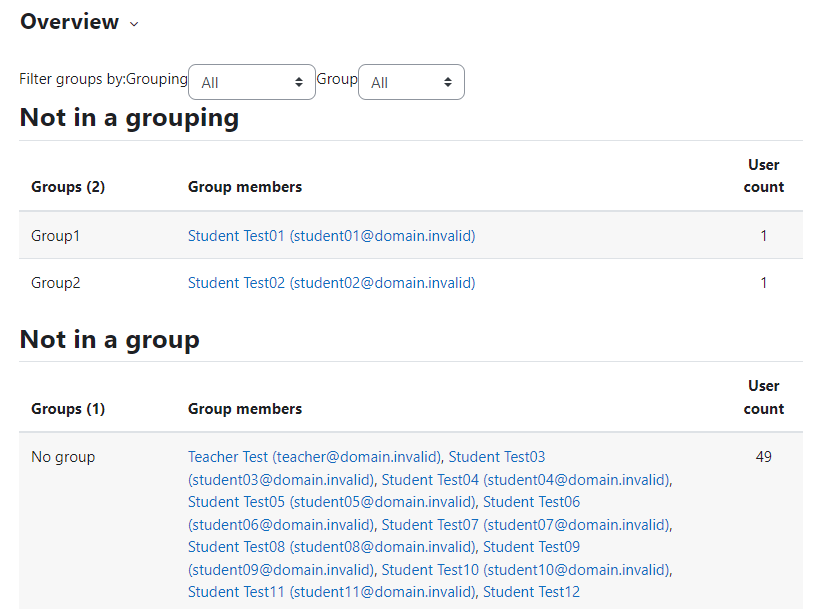Select the Group2 row name
Viewport: 830px width, 609px height.
coord(56,283)
